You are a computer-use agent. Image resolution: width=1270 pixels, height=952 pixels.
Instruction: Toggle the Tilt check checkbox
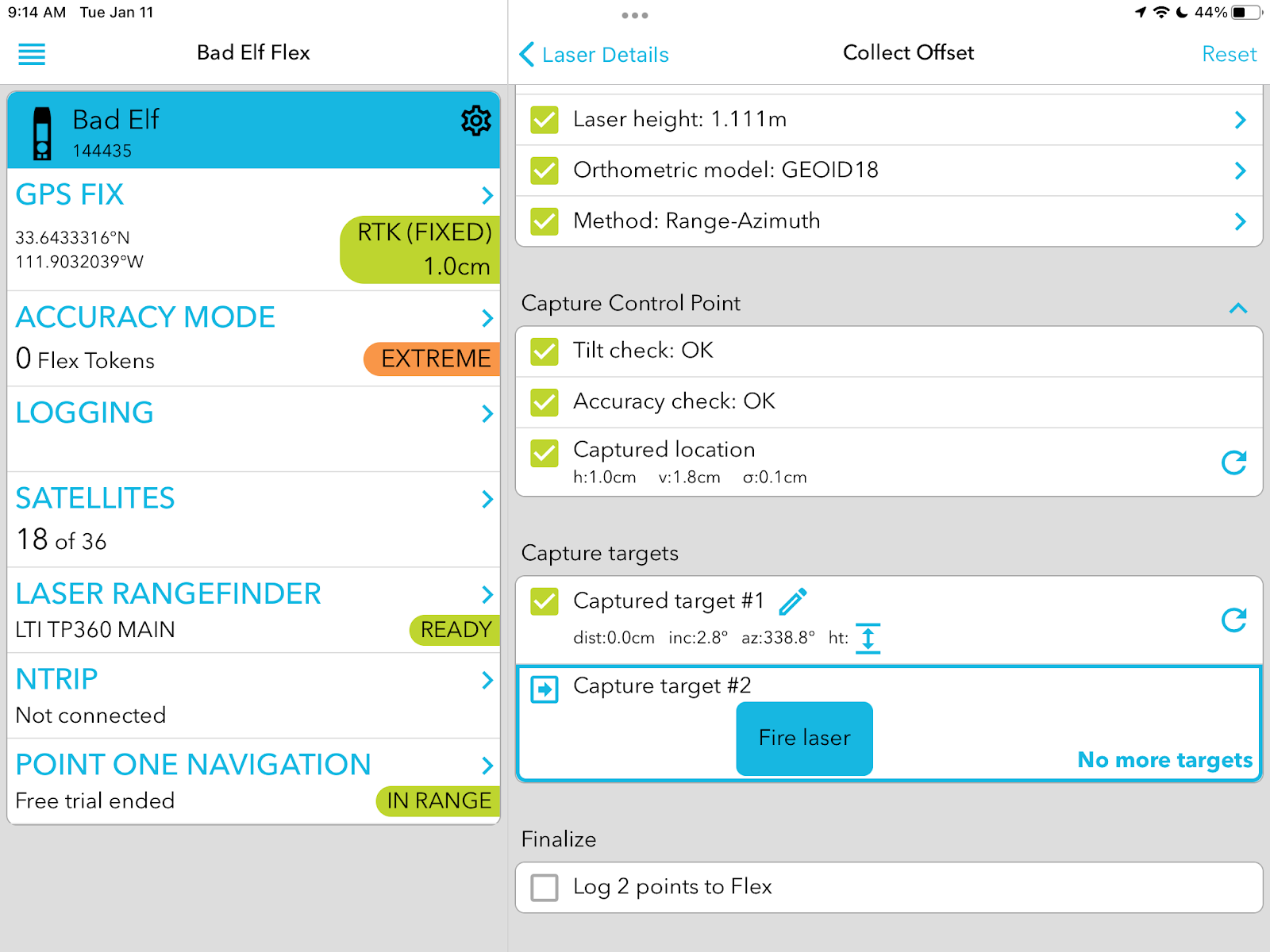(x=545, y=351)
